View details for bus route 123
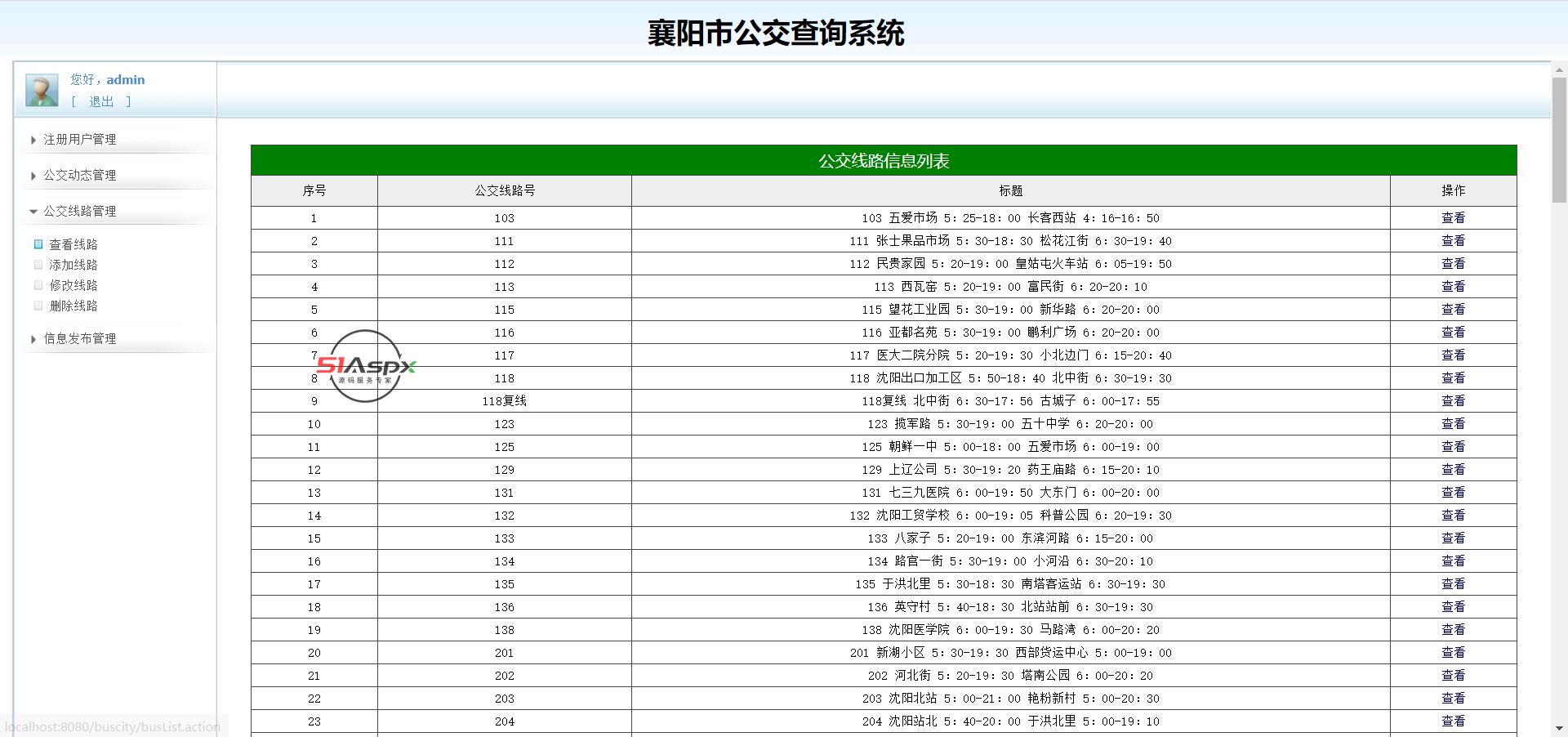This screenshot has width=1568, height=737. point(1454,424)
